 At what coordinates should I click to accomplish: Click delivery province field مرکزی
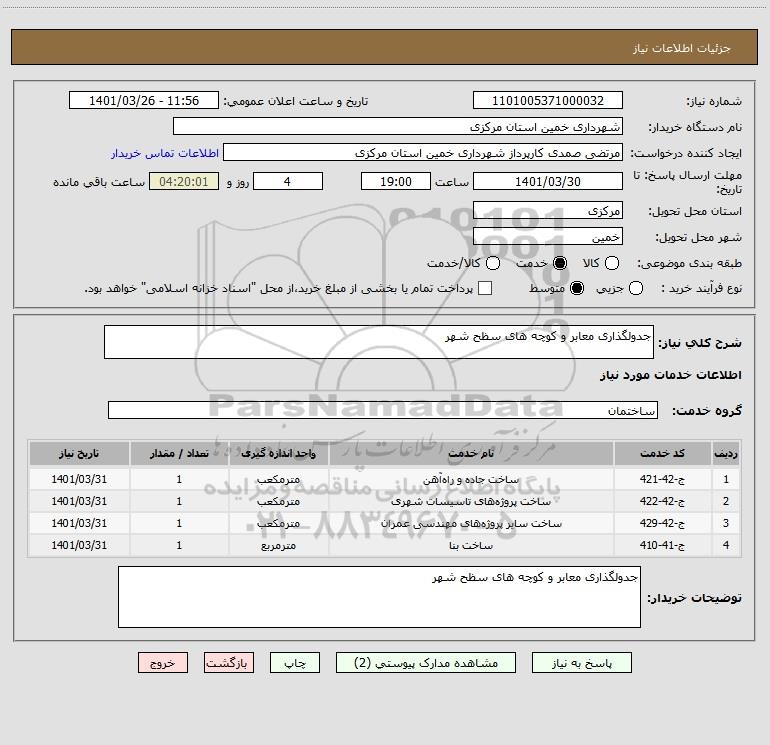pos(548,210)
